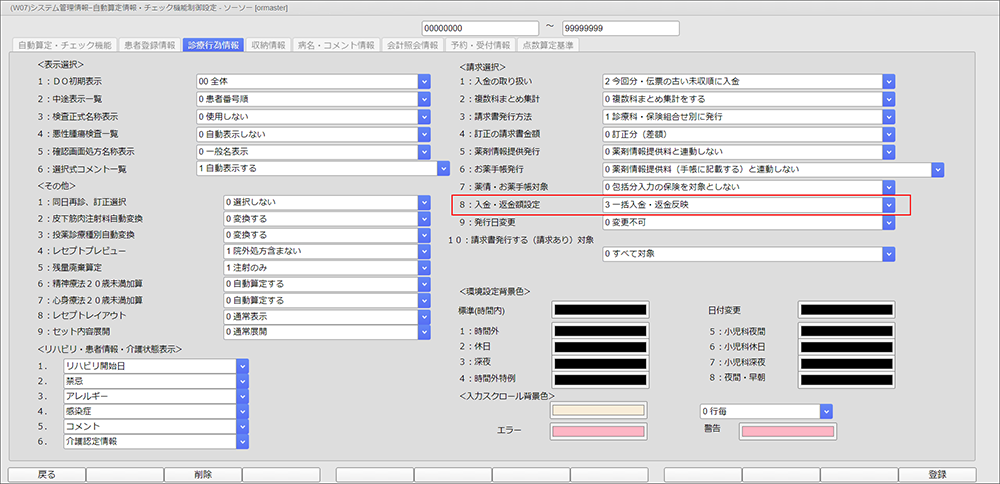
Task: Open the 収納情報 tab
Action: pyautogui.click(x=269, y=45)
